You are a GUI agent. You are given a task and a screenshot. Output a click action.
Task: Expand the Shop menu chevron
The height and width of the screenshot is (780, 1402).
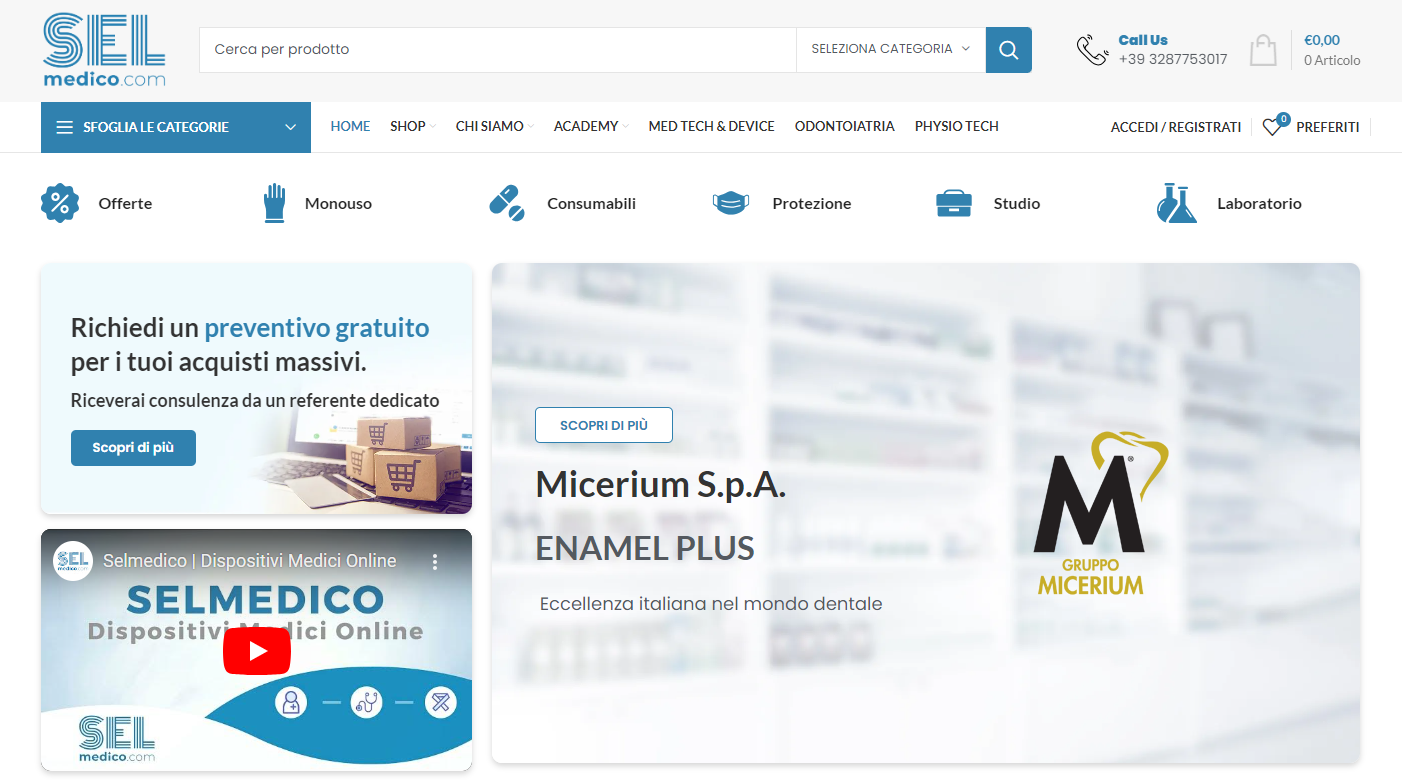coord(432,127)
